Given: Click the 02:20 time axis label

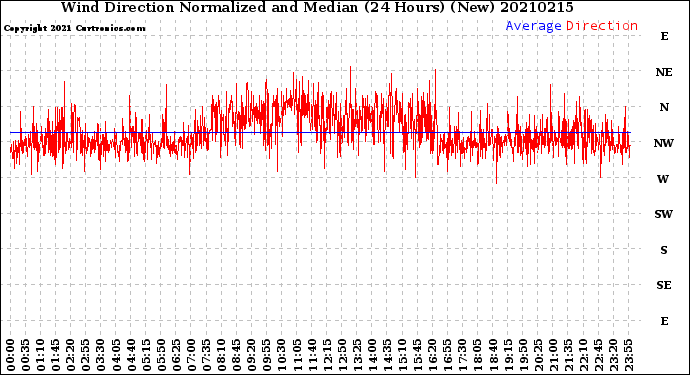Looking at the screenshot, I should [x=71, y=355].
